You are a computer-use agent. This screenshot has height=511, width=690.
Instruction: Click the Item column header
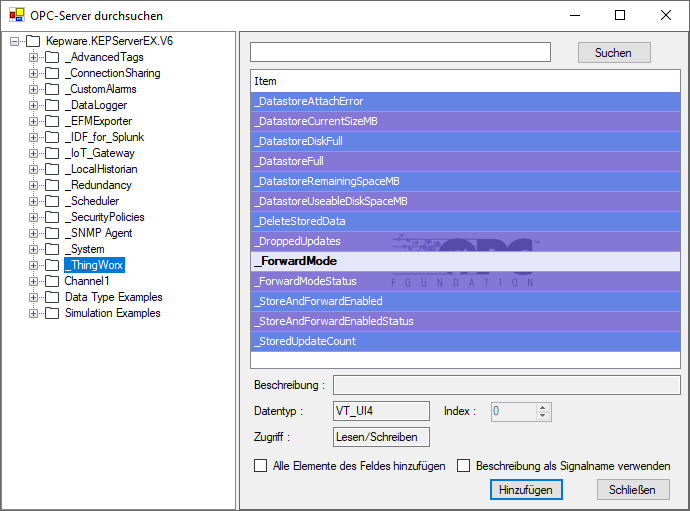(x=465, y=81)
